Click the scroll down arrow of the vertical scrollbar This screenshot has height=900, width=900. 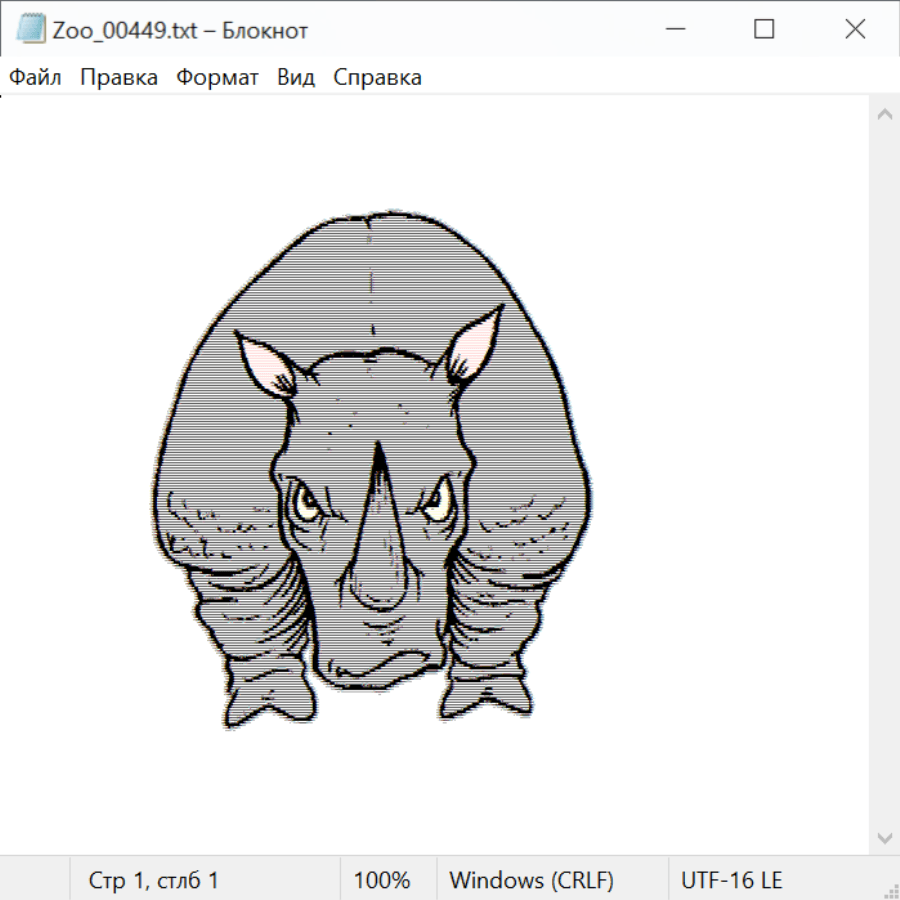tap(884, 837)
